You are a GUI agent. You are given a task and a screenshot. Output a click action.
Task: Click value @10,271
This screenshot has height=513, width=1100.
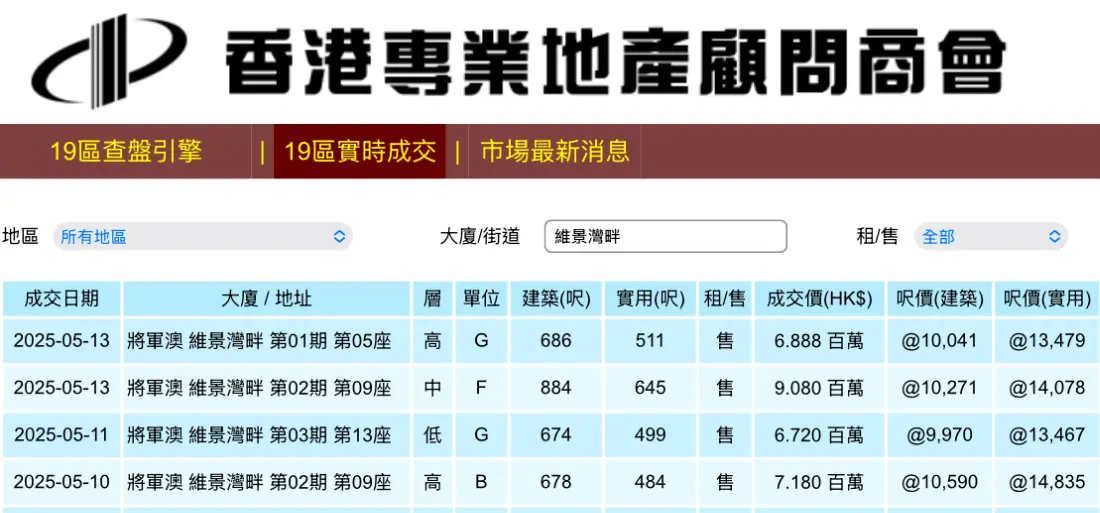click(940, 388)
